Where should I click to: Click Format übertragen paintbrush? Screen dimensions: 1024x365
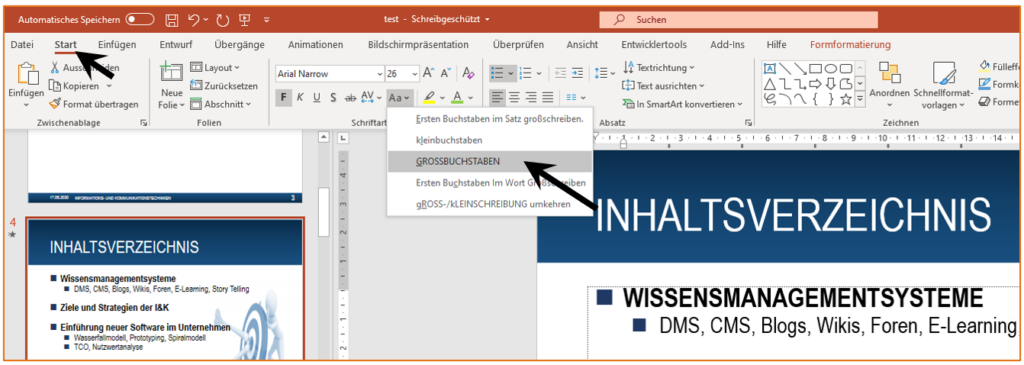click(x=93, y=104)
